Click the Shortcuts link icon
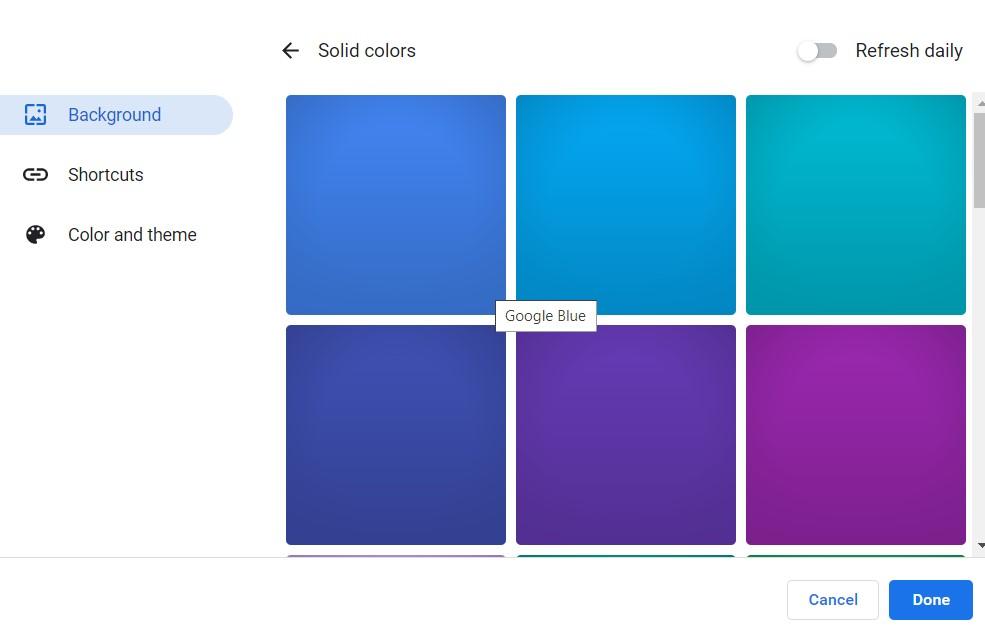This screenshot has width=985, height=631. click(36, 174)
